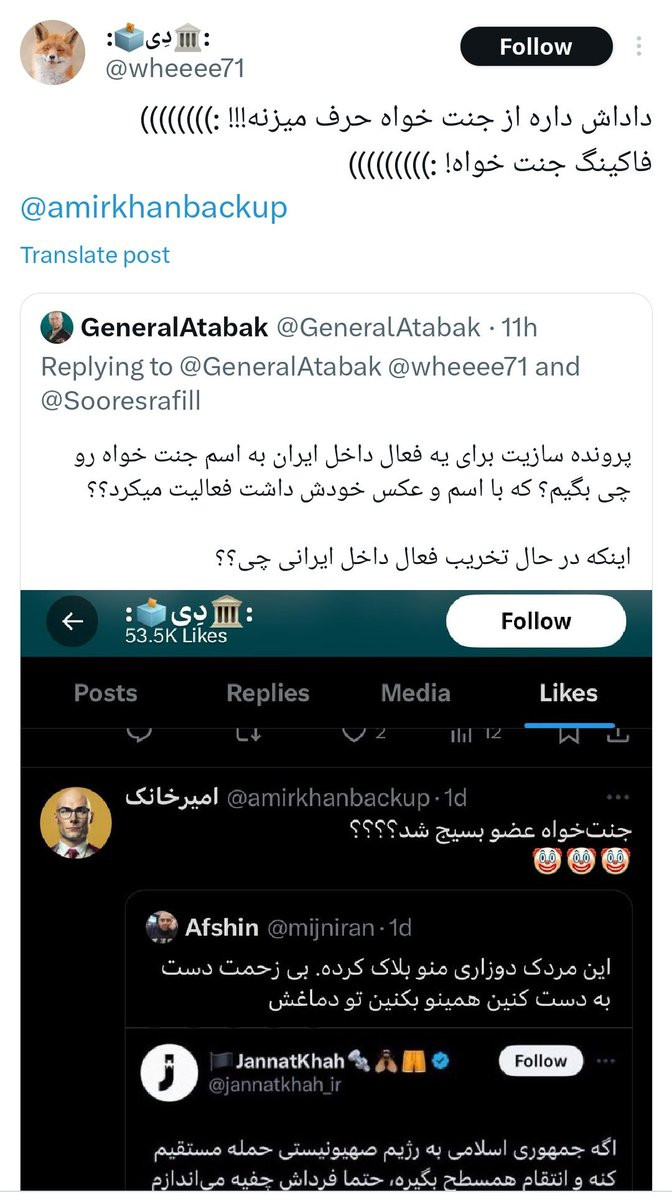Open three-dot menu on amirkhanbackup's post
Viewport: 672px width, 1200px height.
[x=619, y=798]
